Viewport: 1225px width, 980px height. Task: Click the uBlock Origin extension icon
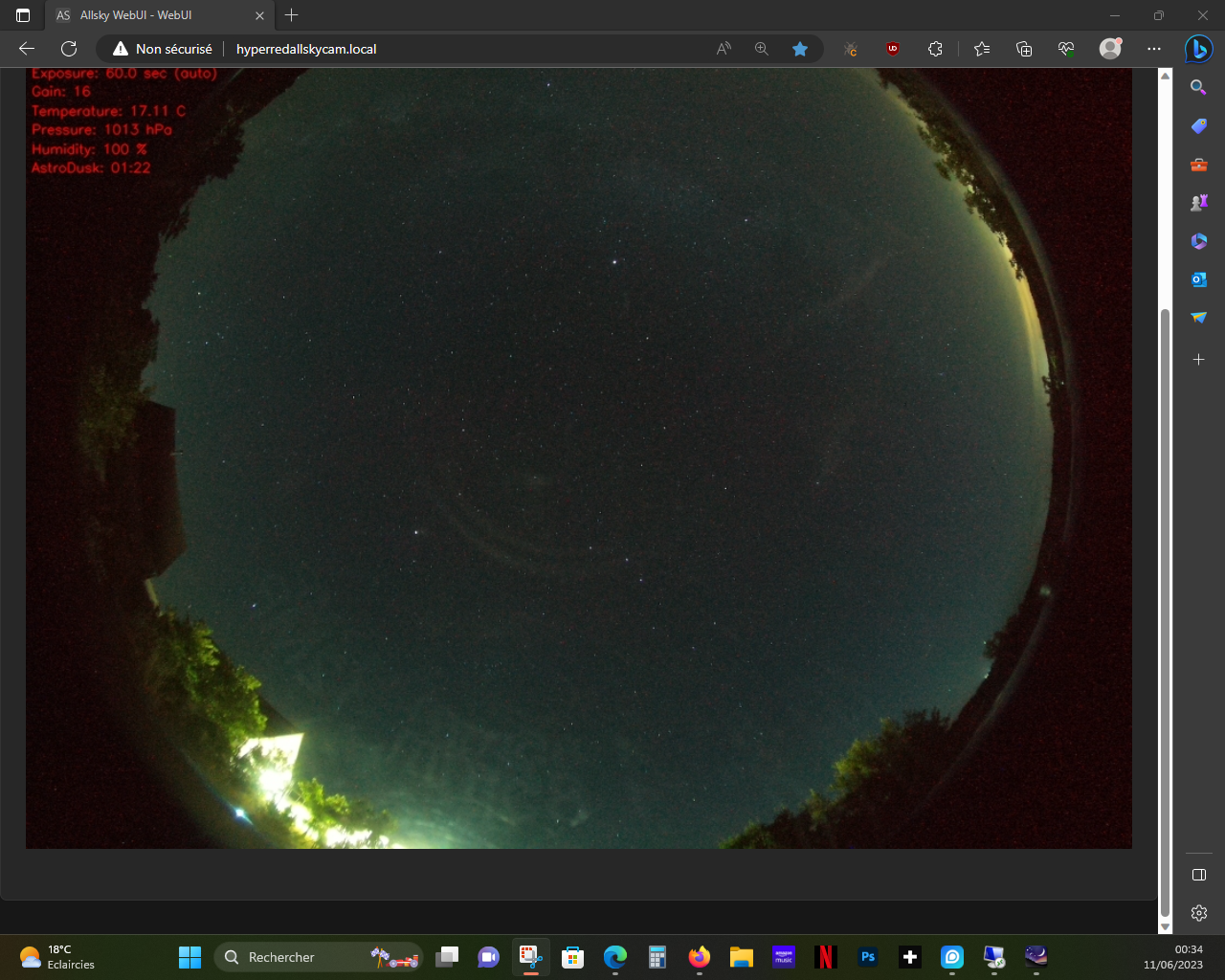[893, 49]
